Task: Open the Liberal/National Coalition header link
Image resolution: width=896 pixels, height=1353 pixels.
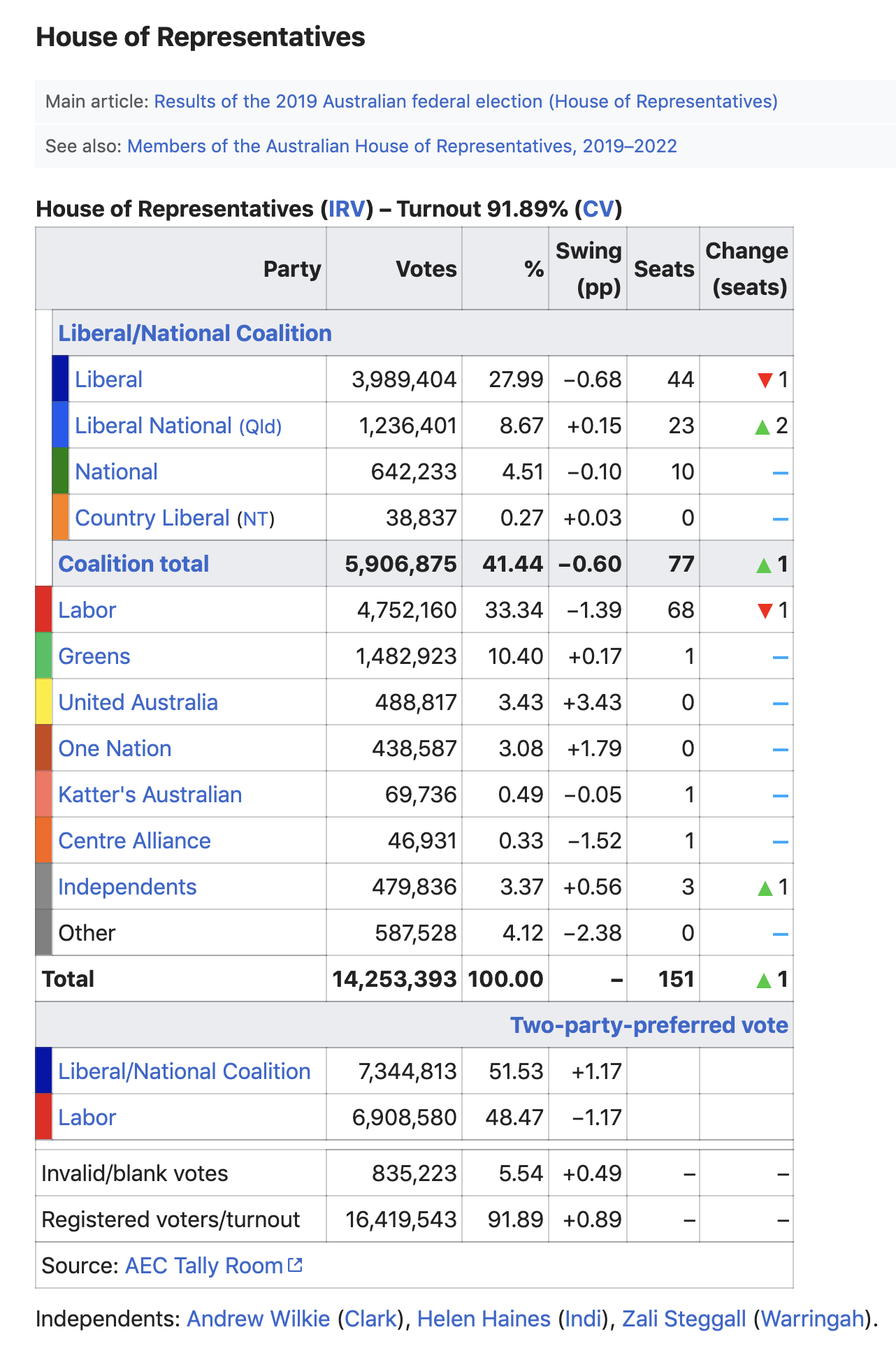Action: click(x=195, y=333)
